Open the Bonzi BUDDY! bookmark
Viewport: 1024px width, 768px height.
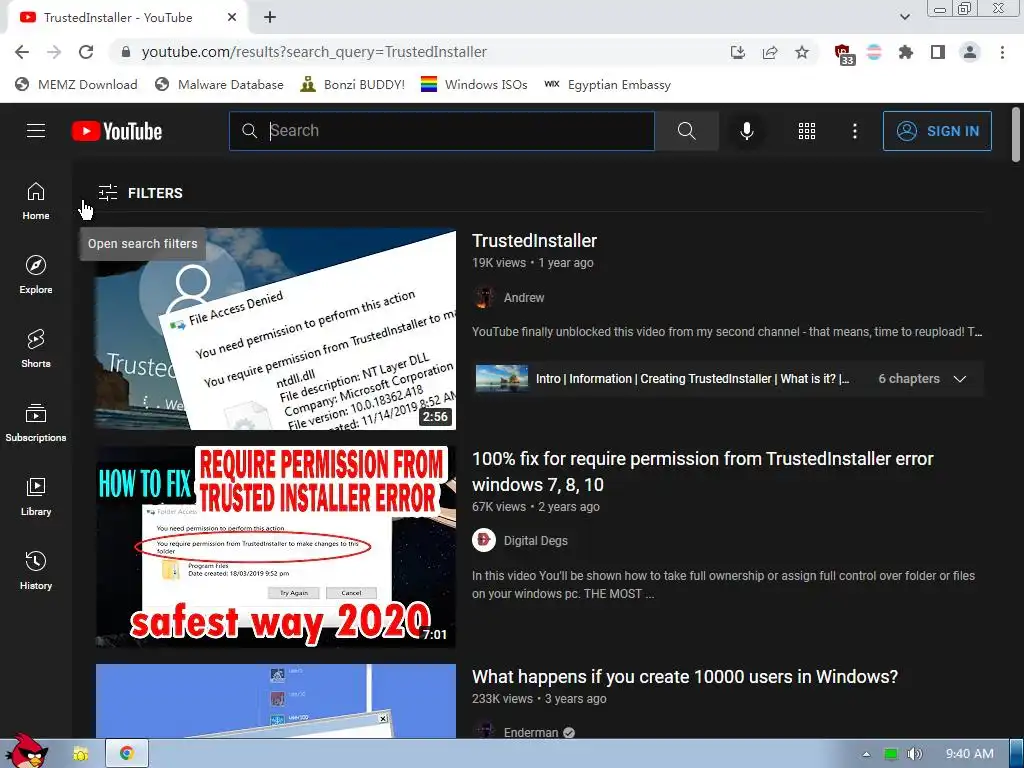pyautogui.click(x=353, y=85)
